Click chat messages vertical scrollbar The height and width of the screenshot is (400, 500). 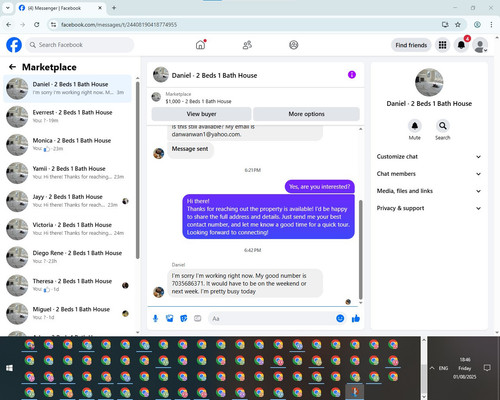(x=360, y=250)
